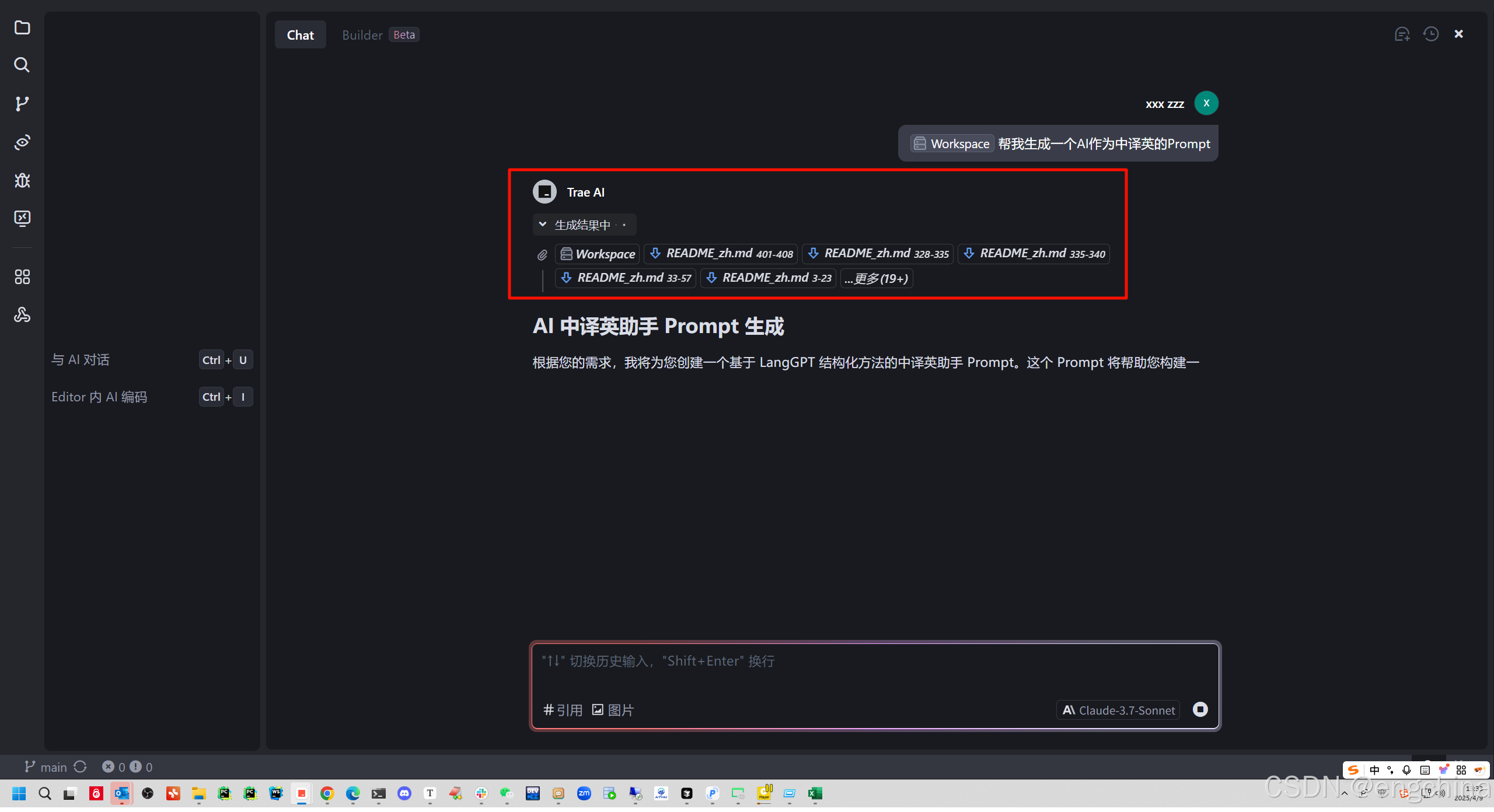Open the Claude-3.7-Sonnet model selector
1494x812 pixels.
coord(1118,710)
